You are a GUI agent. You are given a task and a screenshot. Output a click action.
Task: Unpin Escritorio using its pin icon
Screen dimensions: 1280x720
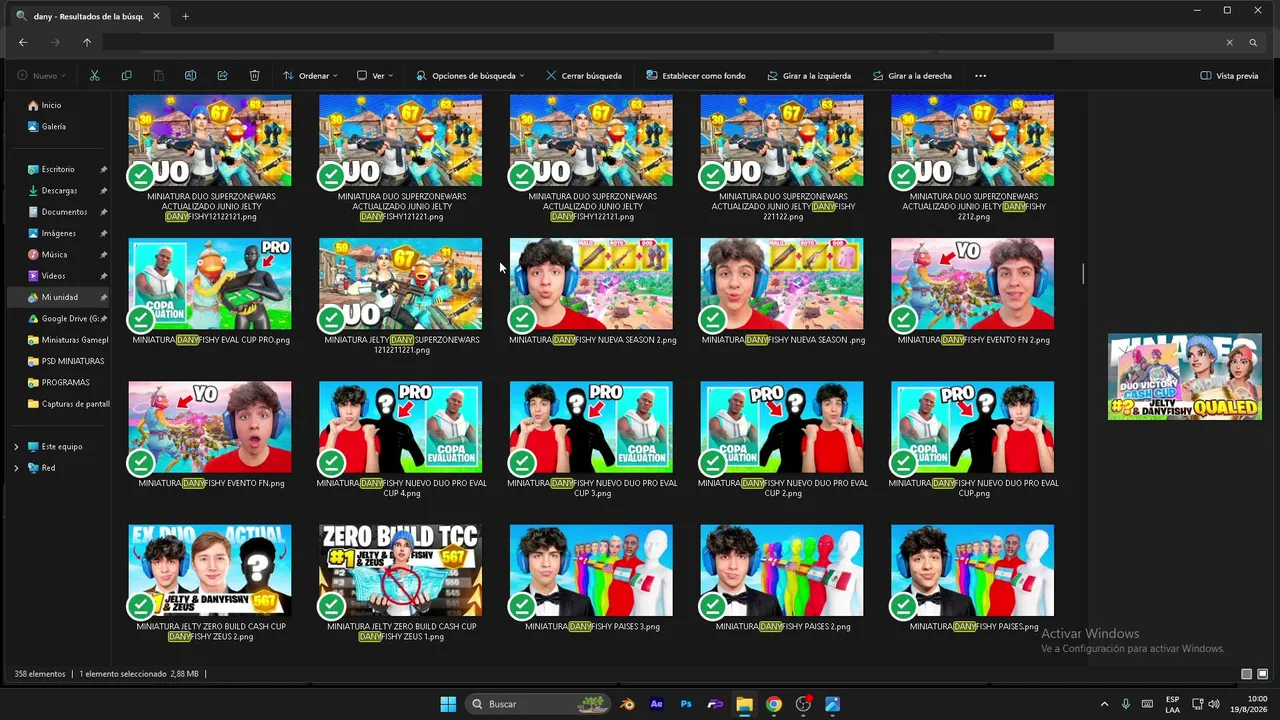click(104, 170)
